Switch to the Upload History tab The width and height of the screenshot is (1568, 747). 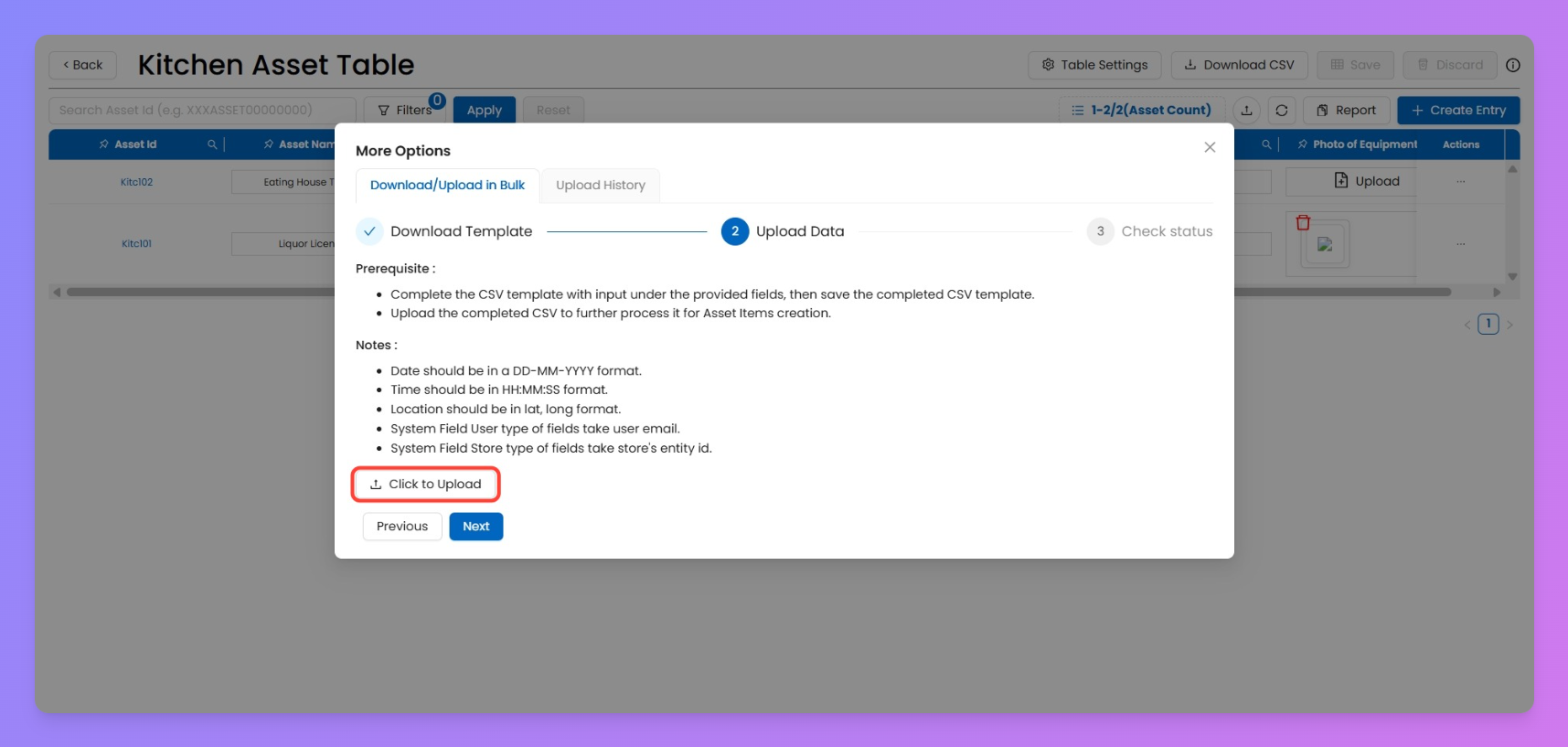point(601,185)
